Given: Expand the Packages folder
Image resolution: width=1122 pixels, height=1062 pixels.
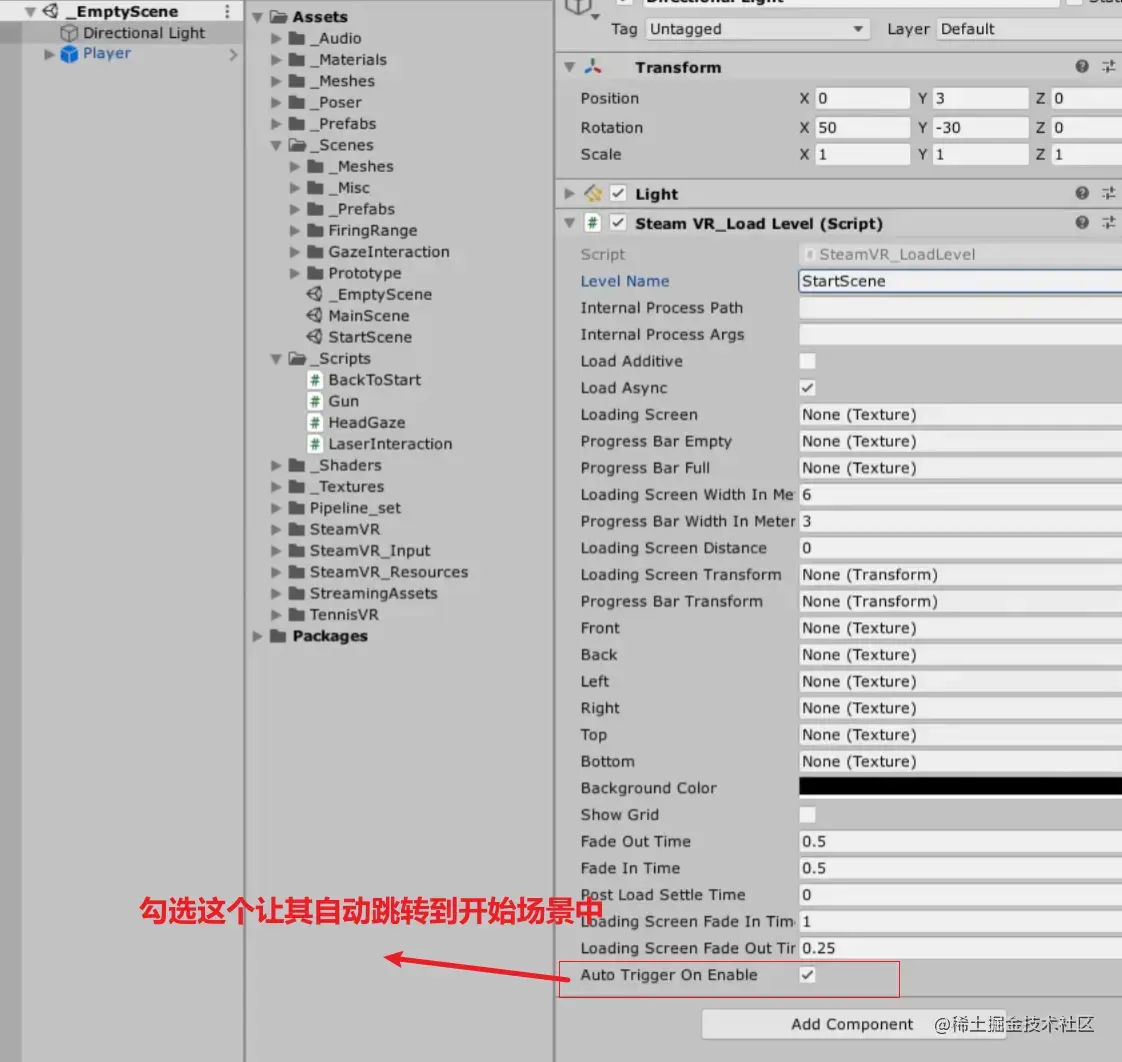Looking at the screenshot, I should [x=258, y=636].
